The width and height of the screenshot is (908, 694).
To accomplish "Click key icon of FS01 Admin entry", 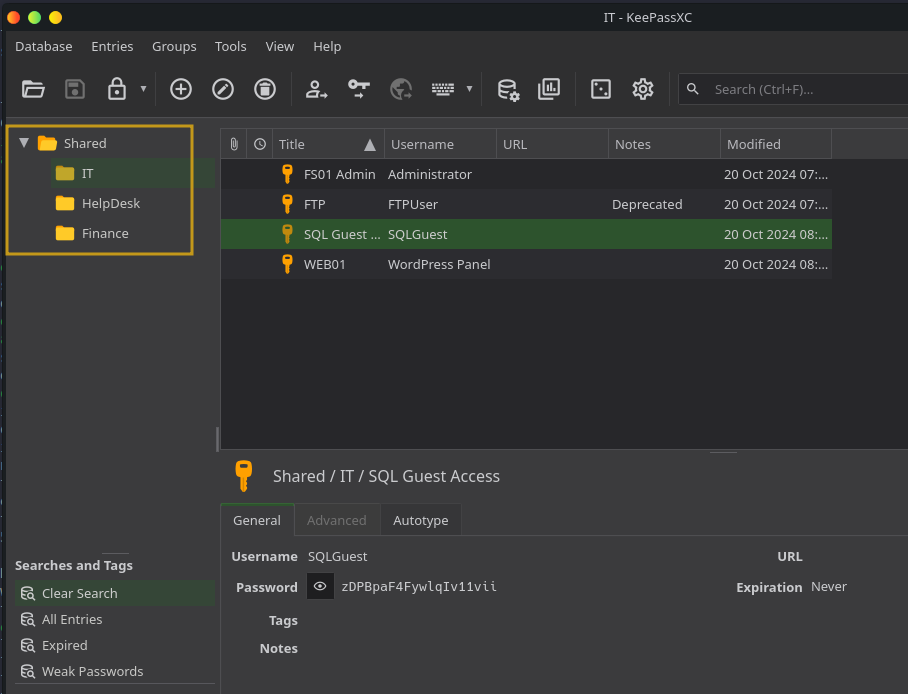I will click(x=287, y=174).
